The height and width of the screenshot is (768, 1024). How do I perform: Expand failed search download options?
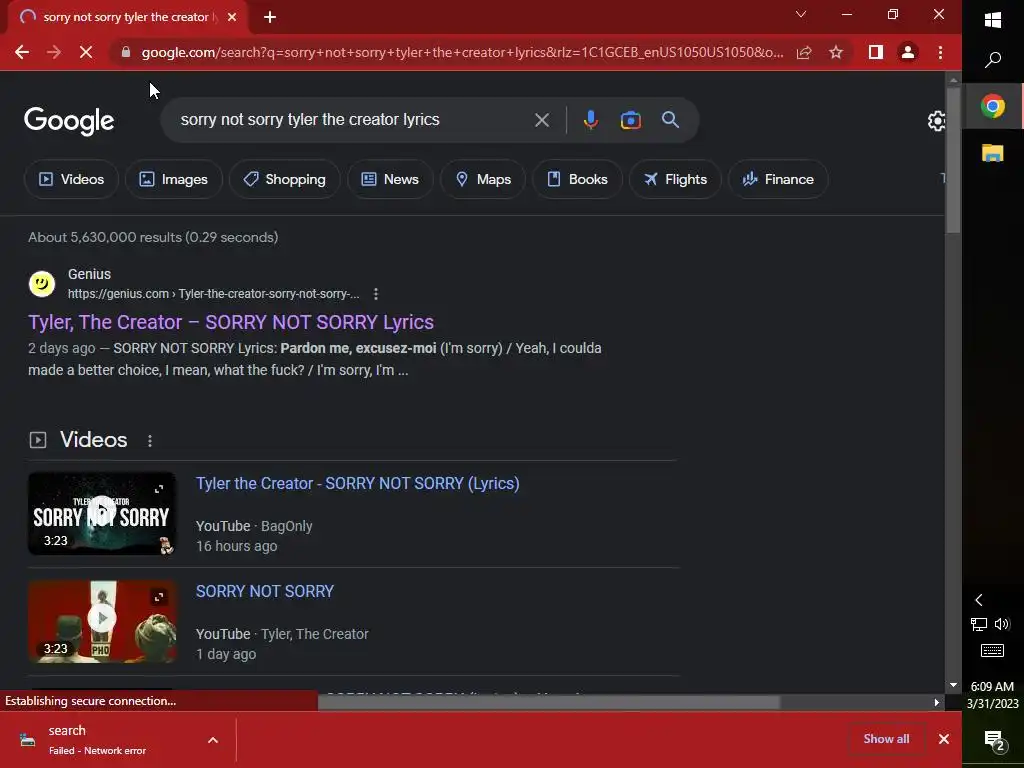click(x=213, y=740)
